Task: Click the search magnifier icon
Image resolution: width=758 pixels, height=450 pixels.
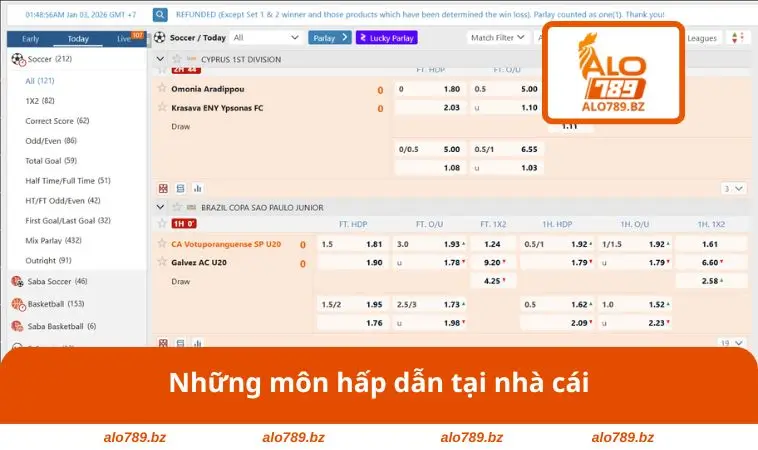Action: 160,15
